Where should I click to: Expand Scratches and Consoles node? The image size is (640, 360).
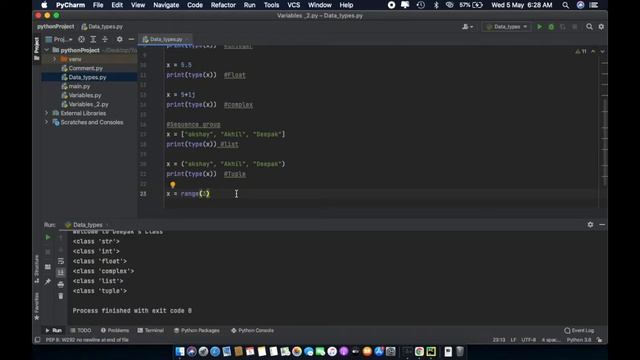point(47,122)
